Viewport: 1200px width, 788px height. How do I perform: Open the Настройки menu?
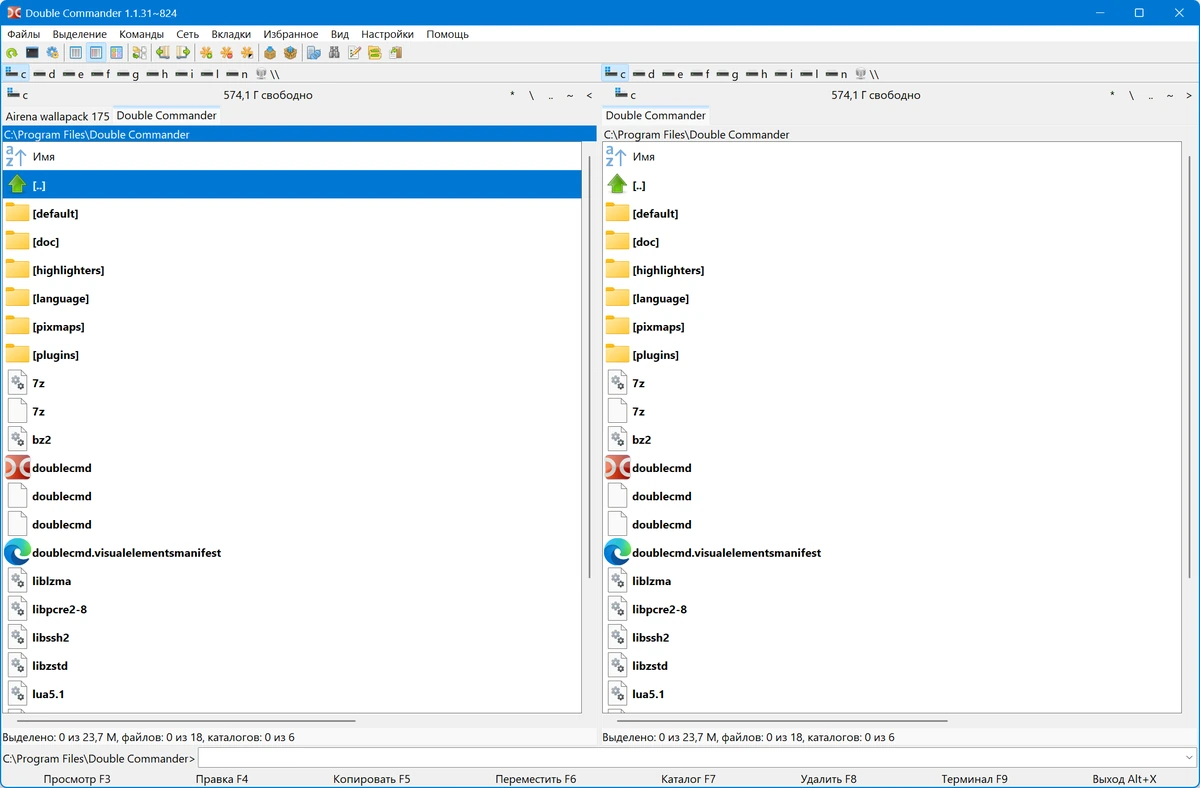tap(387, 34)
